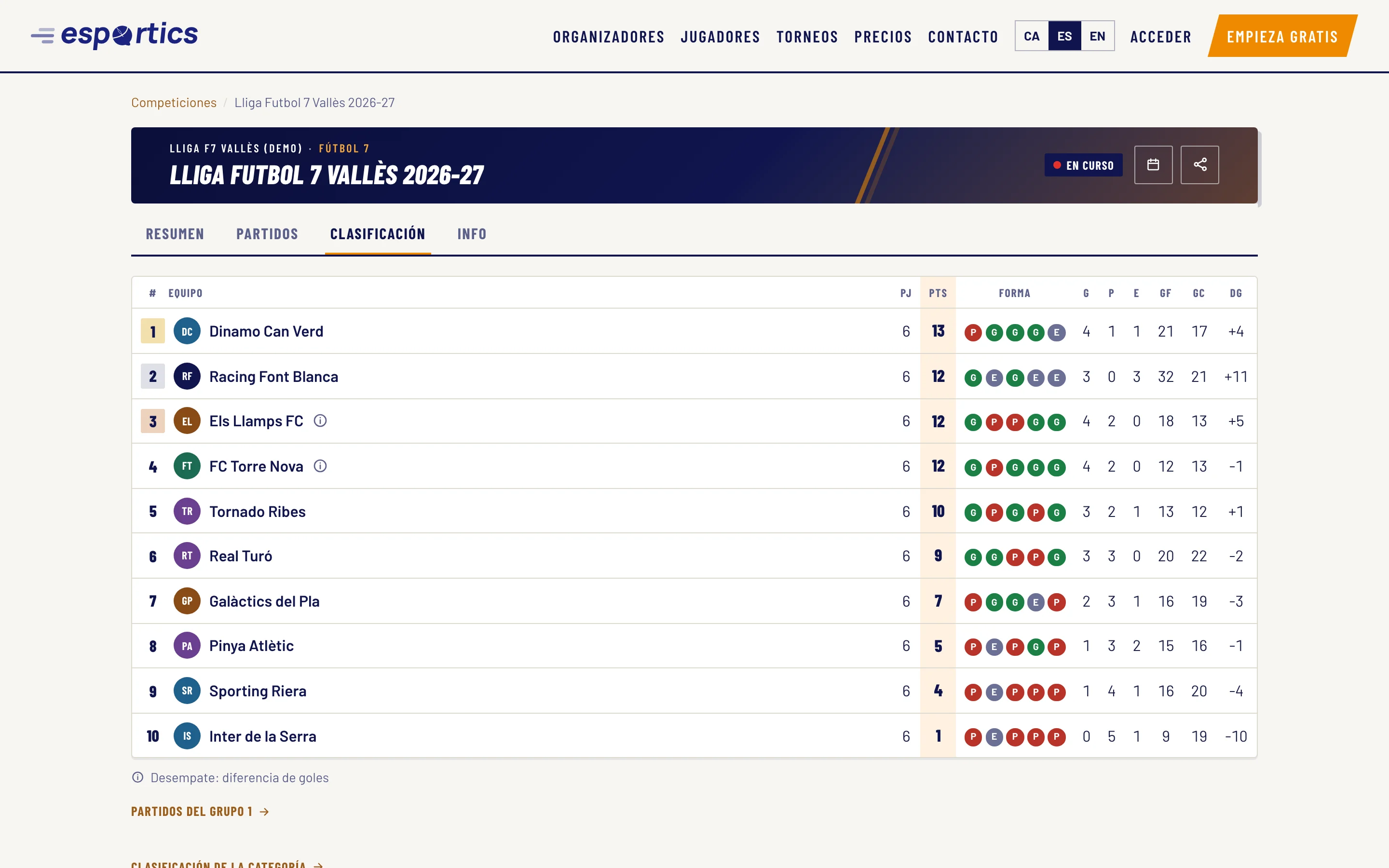The width and height of the screenshot is (1389, 868).
Task: Click the info icon next to FC Torre Nova
Action: coord(320,466)
